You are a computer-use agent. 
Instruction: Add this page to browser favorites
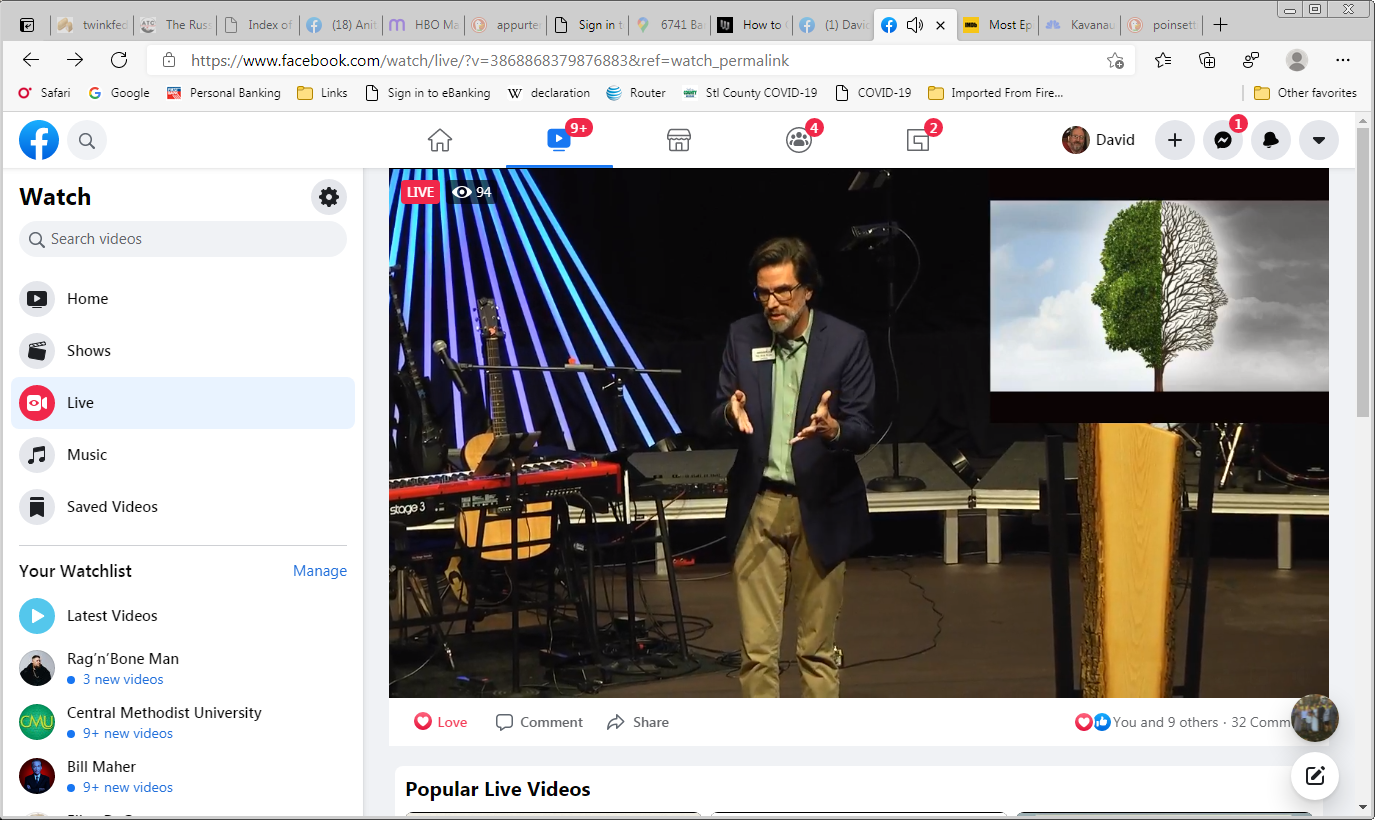tap(1115, 60)
